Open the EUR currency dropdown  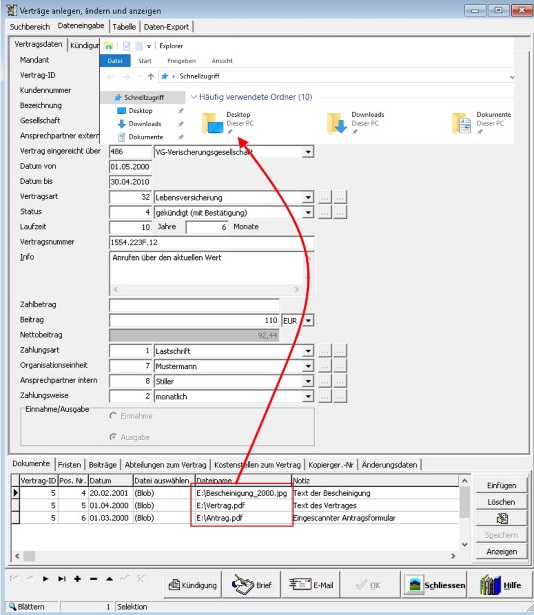[x=309, y=321]
